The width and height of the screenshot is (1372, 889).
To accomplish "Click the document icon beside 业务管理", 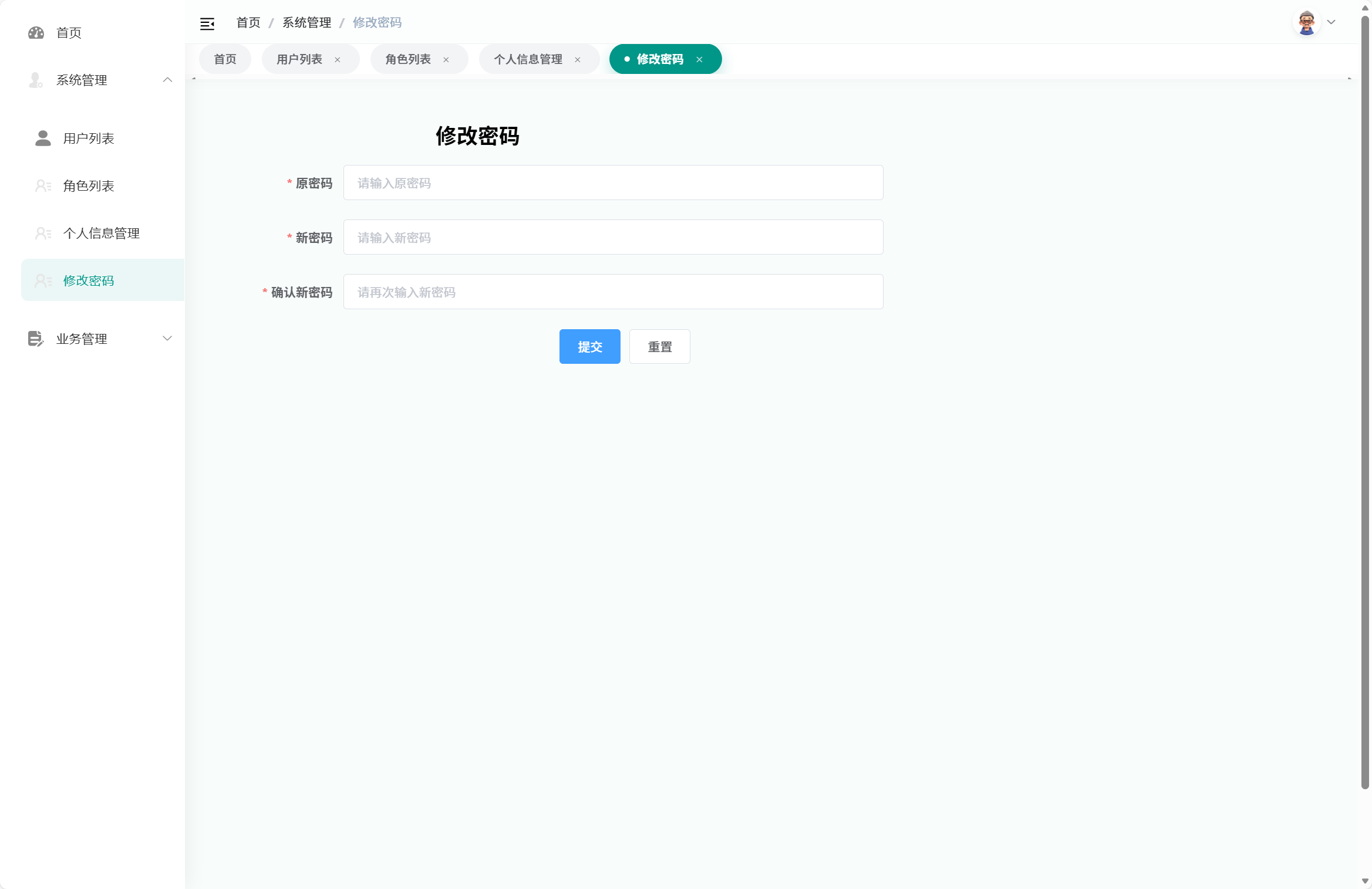I will click(35, 339).
